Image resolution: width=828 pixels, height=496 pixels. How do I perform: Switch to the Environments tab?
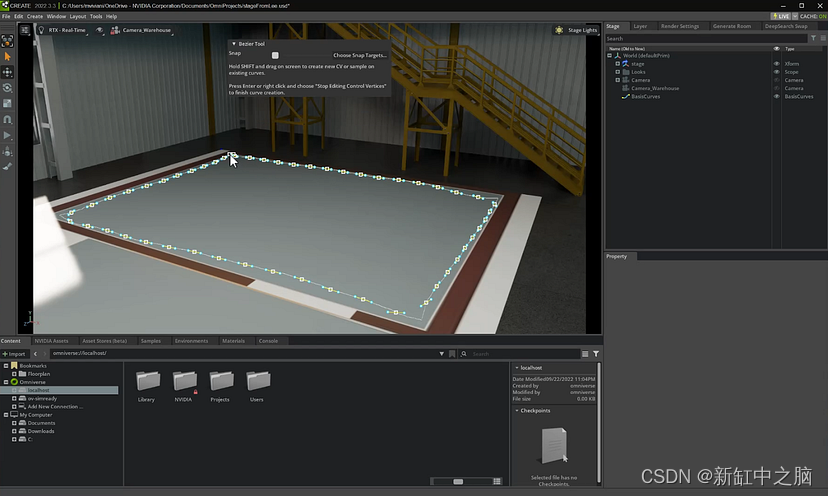[191, 341]
